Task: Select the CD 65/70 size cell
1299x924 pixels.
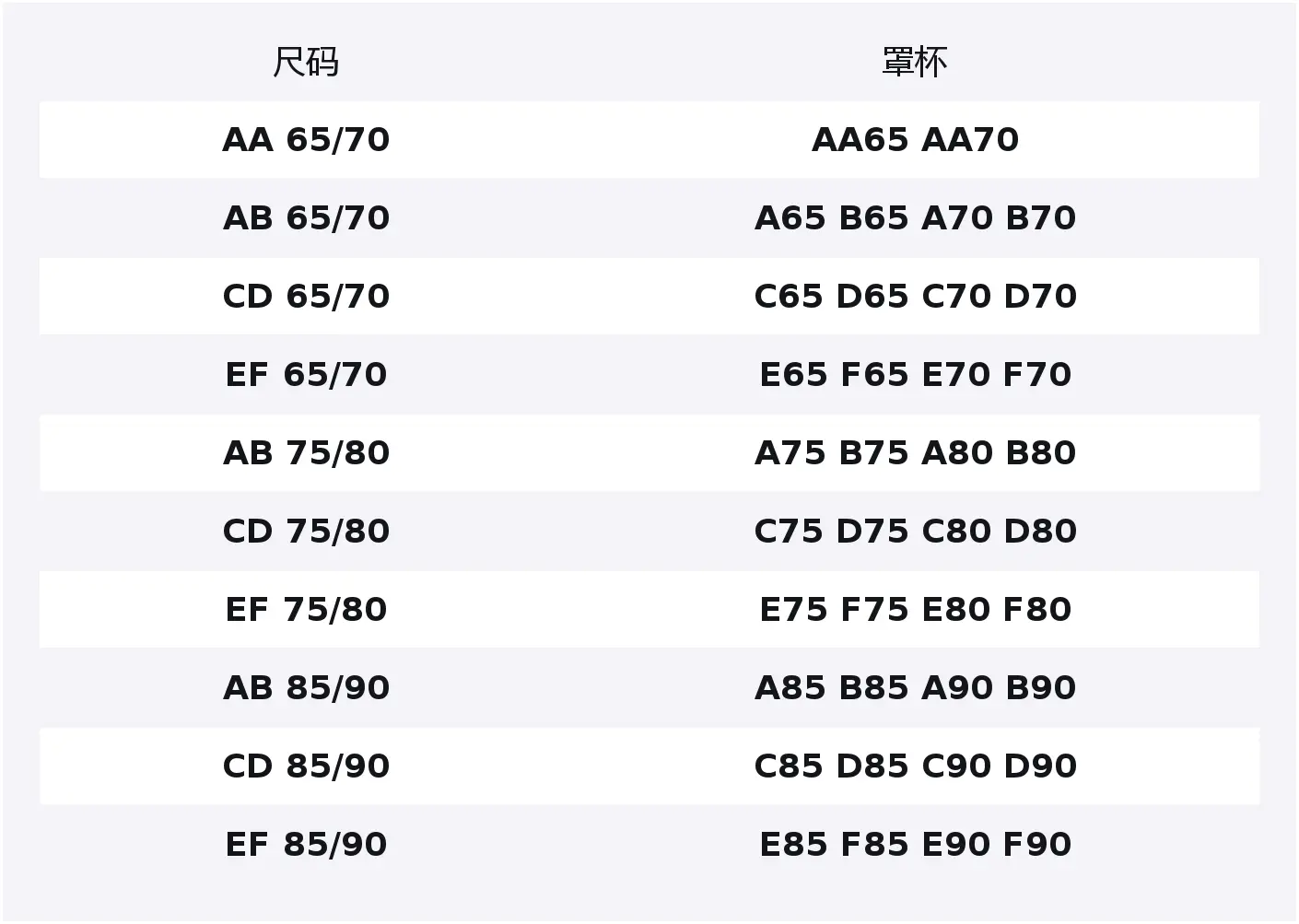Action: point(306,297)
